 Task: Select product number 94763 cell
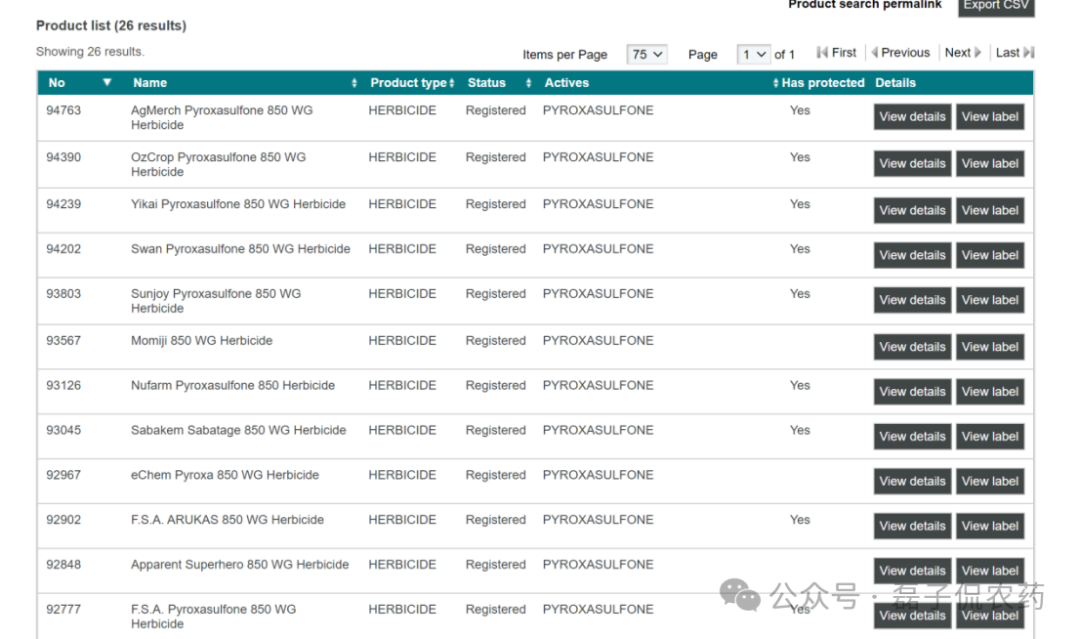point(63,110)
